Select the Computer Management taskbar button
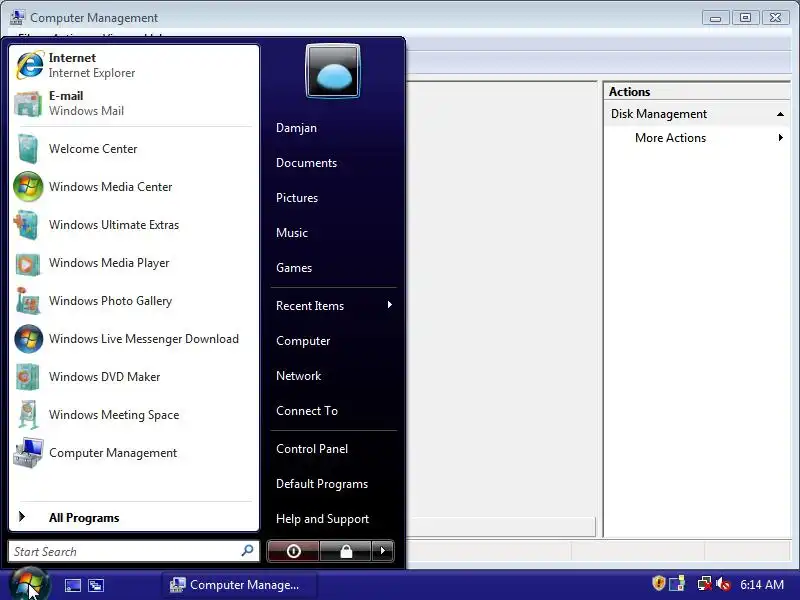Screen dimensions: 800x600 click(240, 585)
